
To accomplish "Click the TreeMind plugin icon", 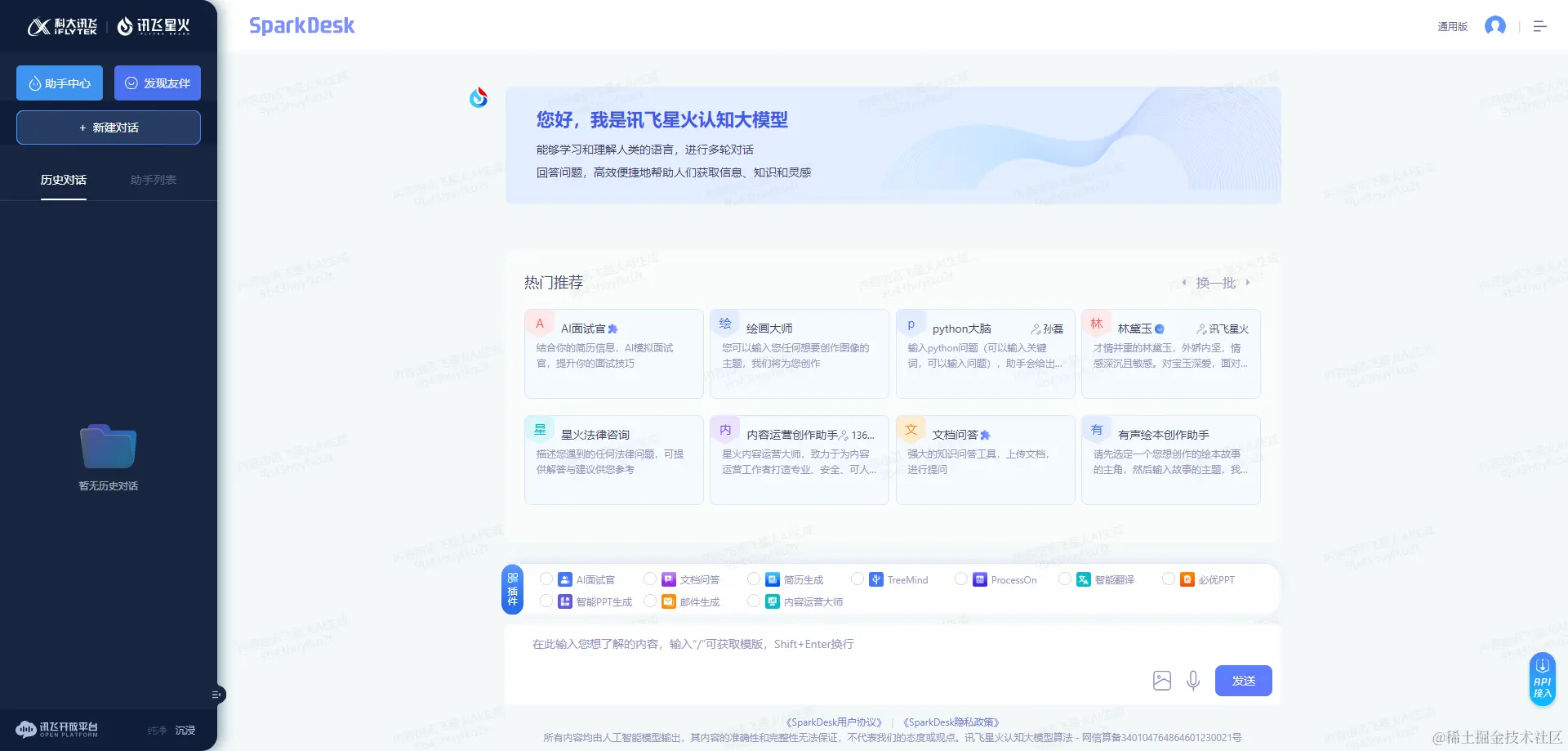I will [876, 579].
